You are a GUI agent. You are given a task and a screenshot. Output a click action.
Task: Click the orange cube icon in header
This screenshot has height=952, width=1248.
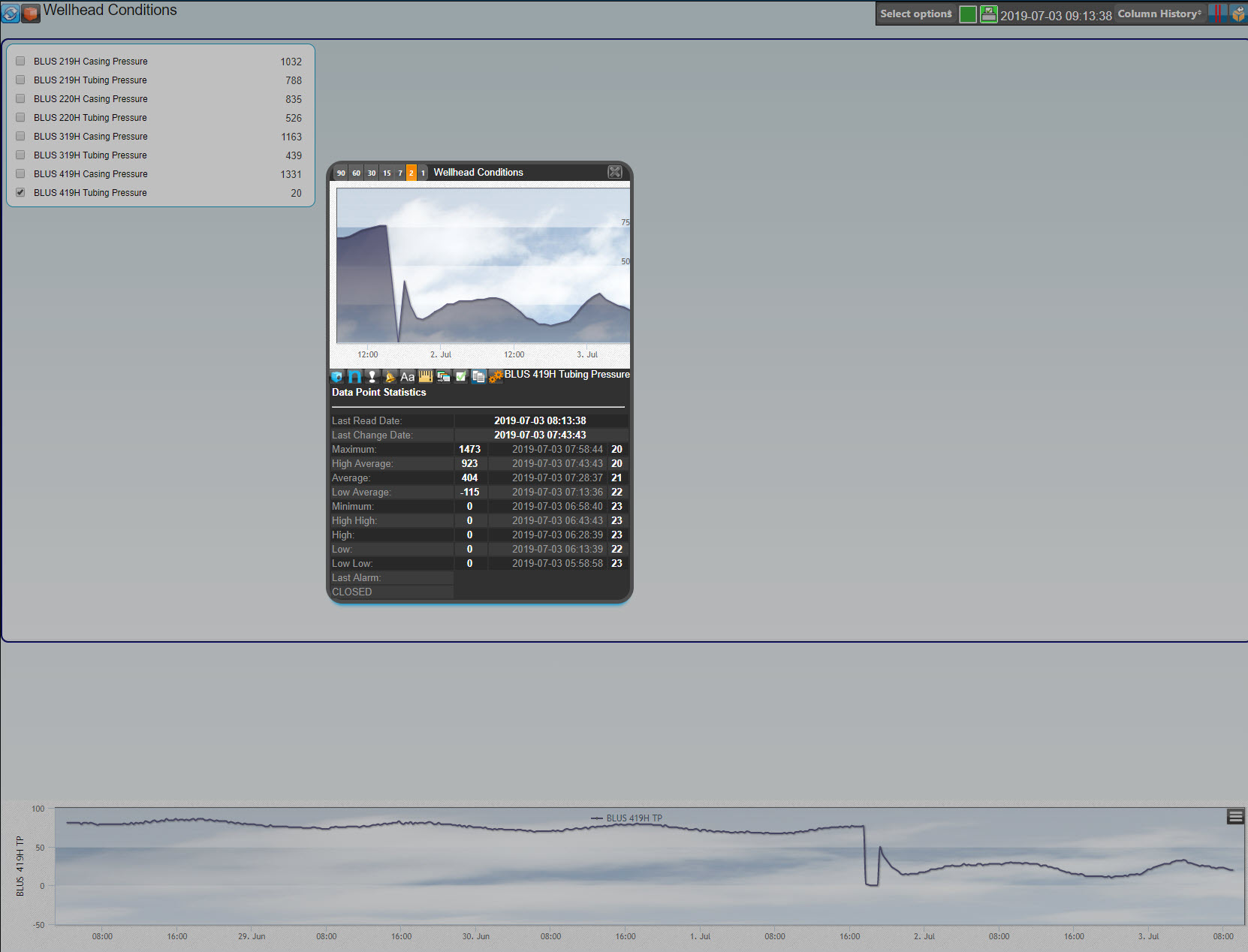(31, 13)
